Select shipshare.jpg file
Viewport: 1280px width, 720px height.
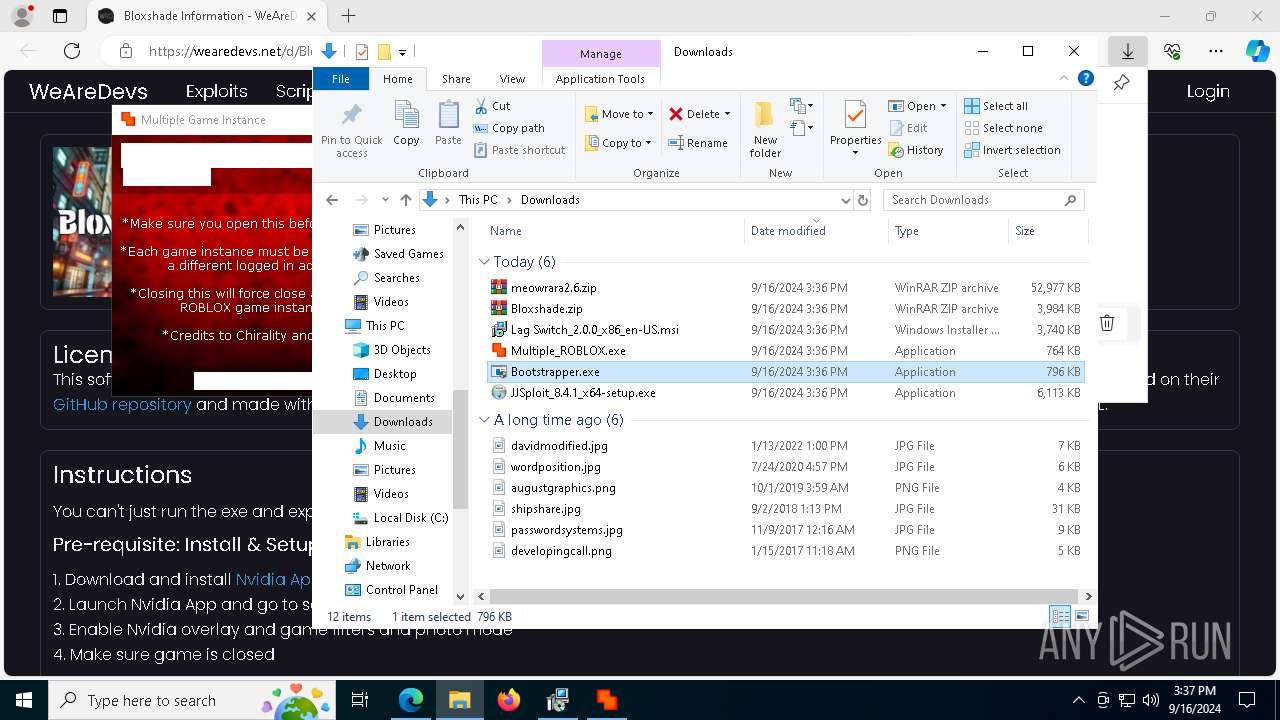point(545,509)
